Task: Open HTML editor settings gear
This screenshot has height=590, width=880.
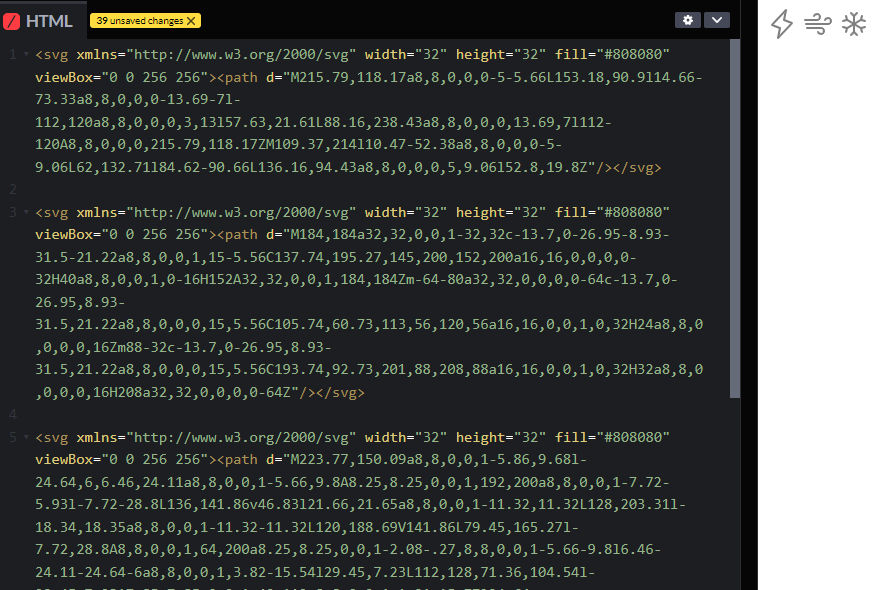Action: (x=688, y=20)
